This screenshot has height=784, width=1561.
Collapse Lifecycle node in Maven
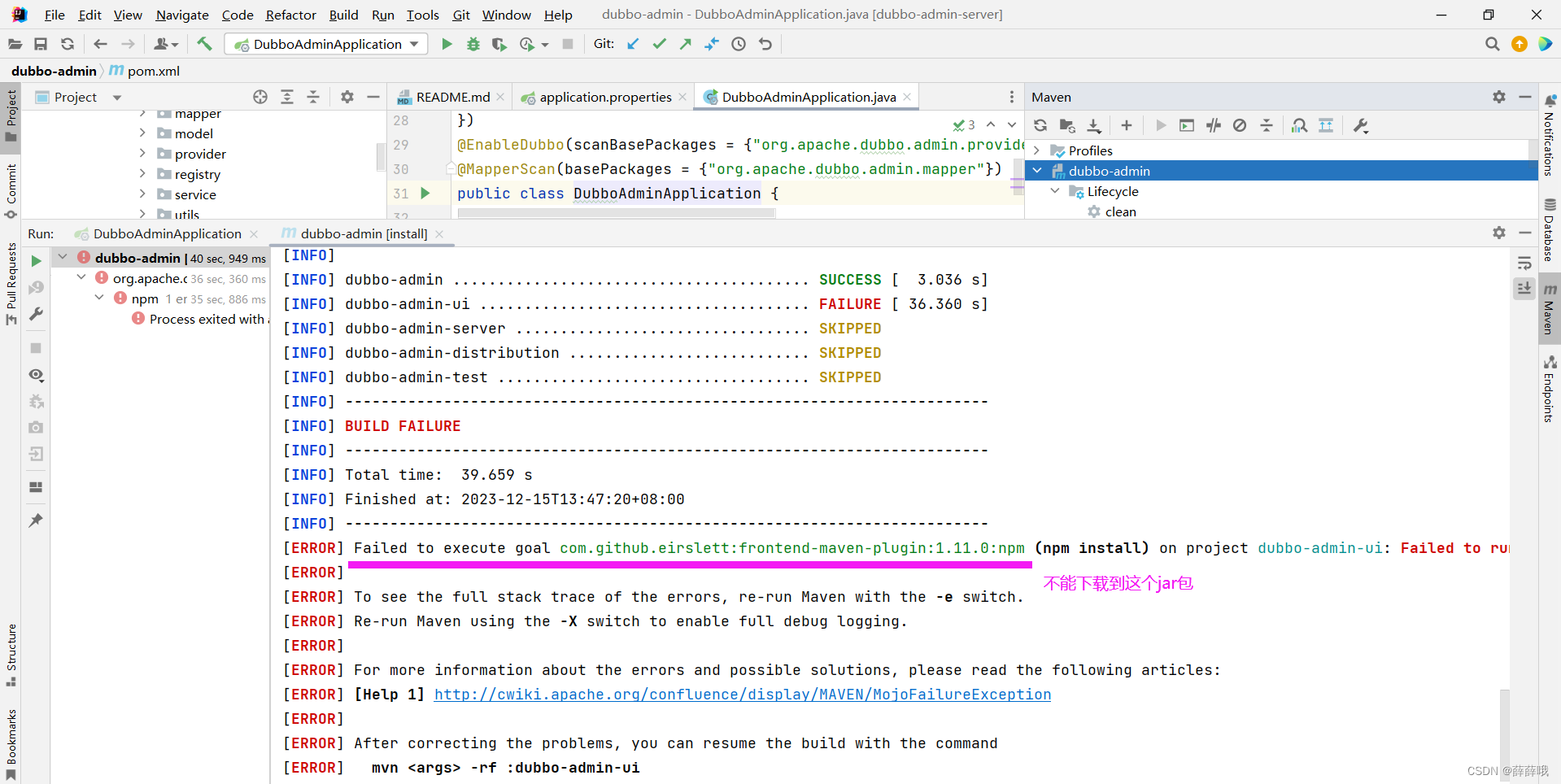1055,191
